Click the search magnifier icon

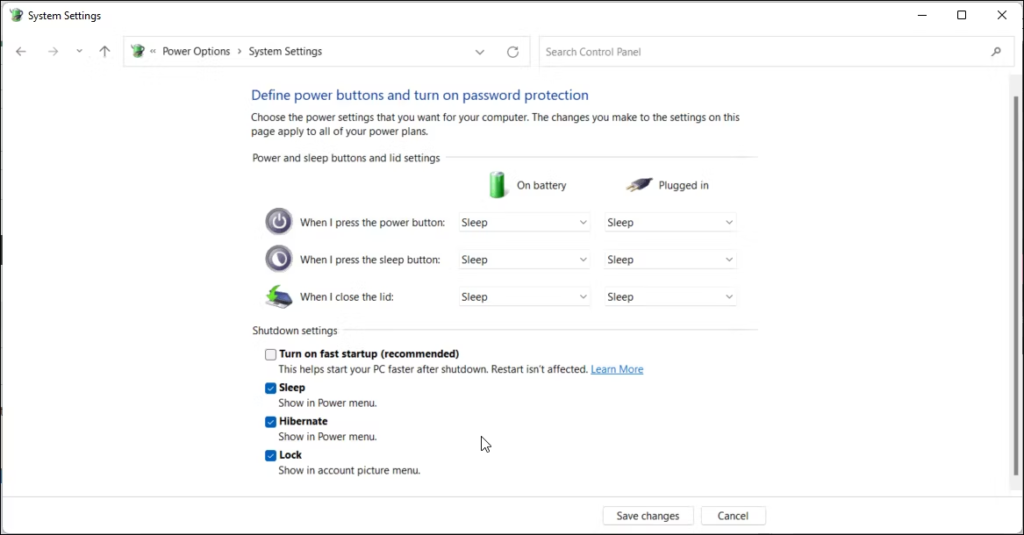pos(996,52)
